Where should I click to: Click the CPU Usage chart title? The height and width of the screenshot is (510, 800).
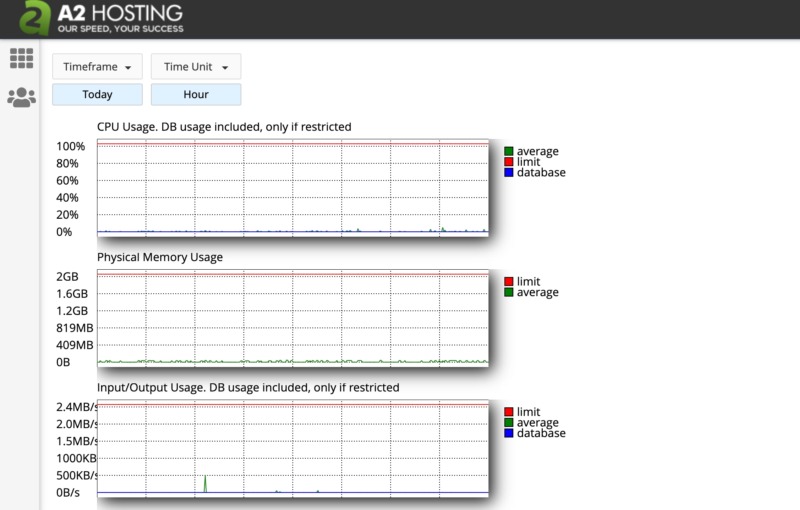[224, 127]
